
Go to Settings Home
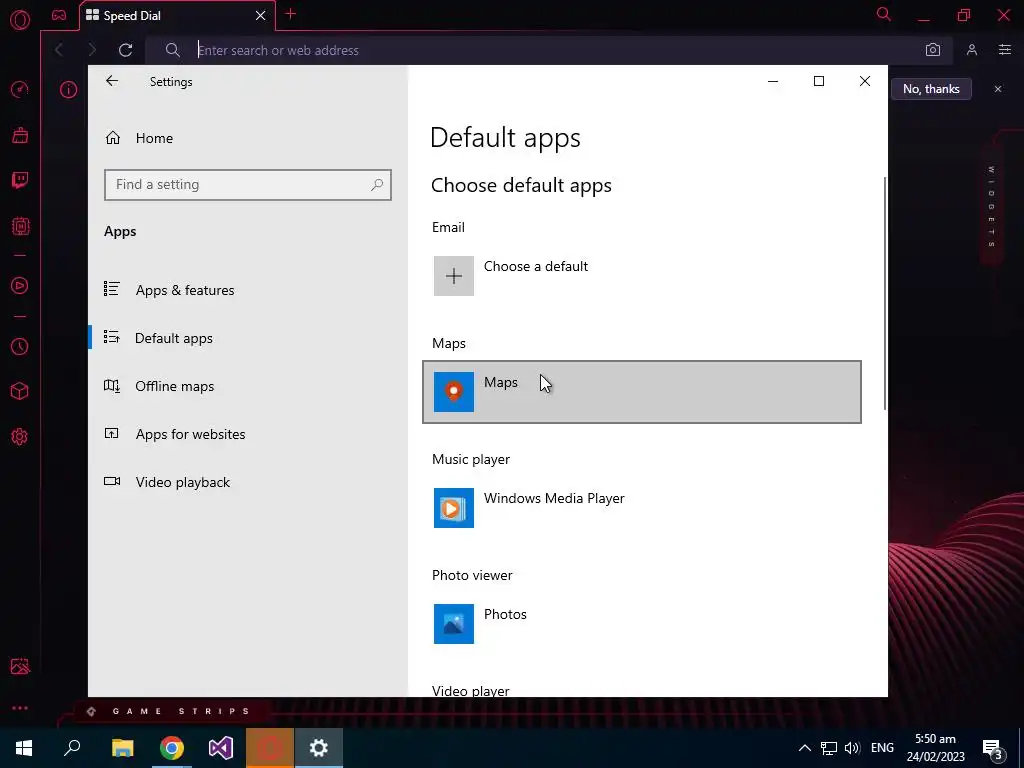click(x=154, y=138)
